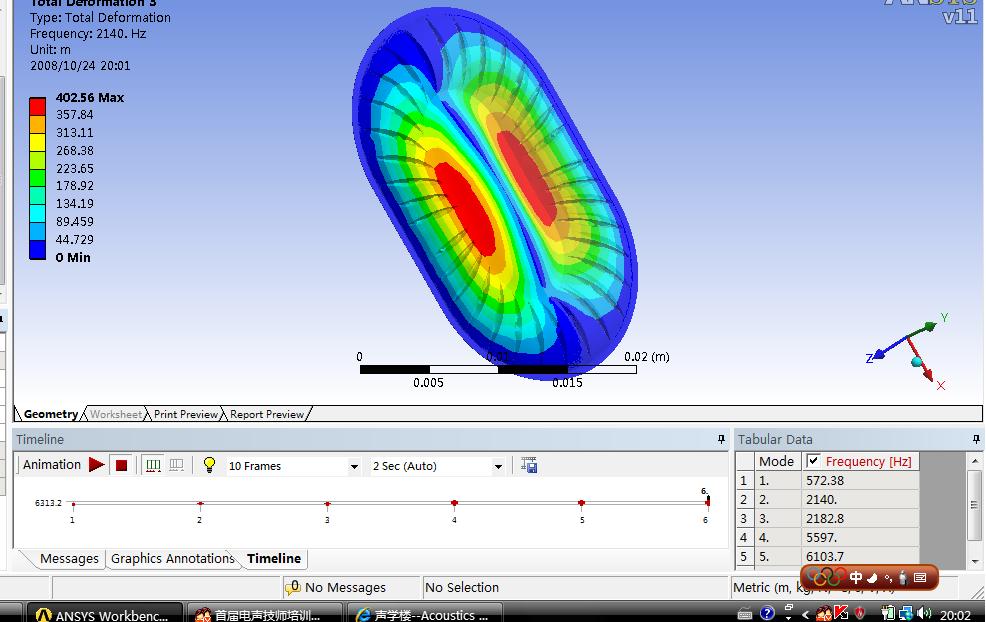The width and height of the screenshot is (986, 622).
Task: Switch to the Messages tab
Action: tap(69, 559)
